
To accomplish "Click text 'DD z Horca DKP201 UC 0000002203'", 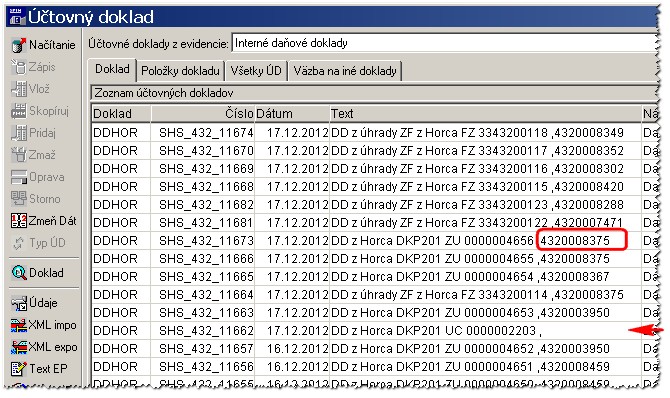I will pyautogui.click(x=434, y=330).
